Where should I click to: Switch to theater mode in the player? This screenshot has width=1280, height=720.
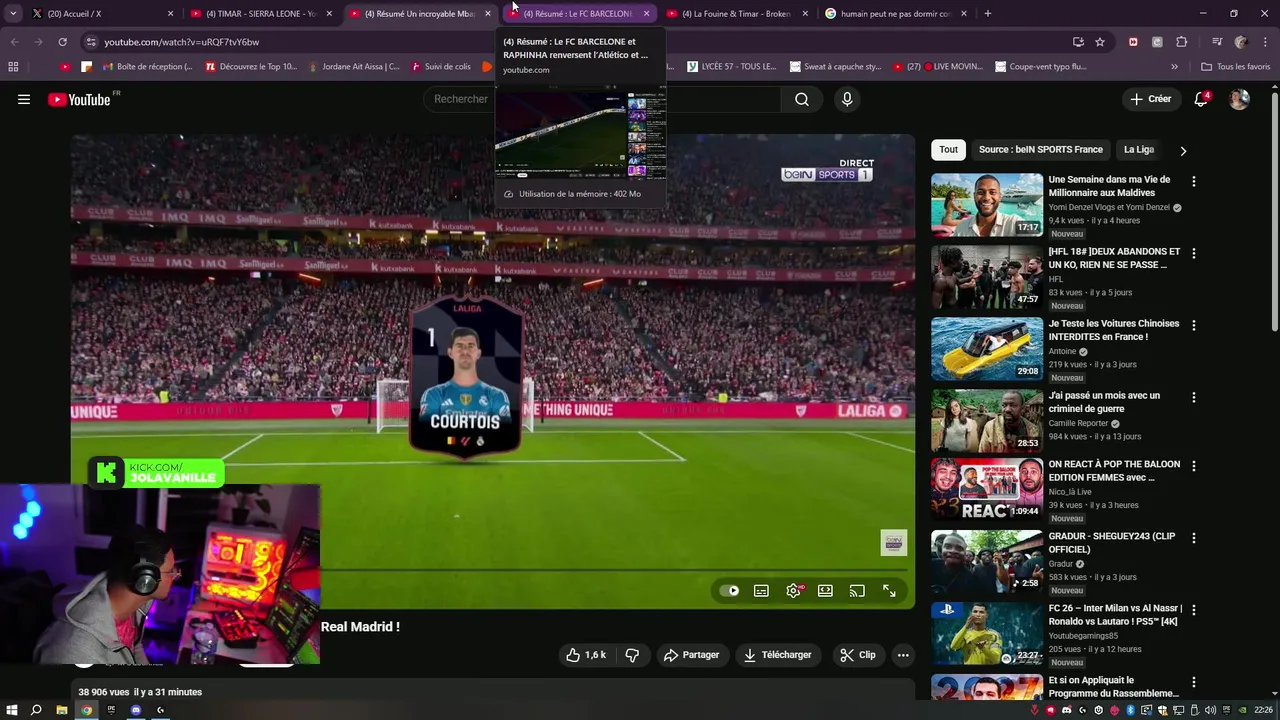[825, 591]
